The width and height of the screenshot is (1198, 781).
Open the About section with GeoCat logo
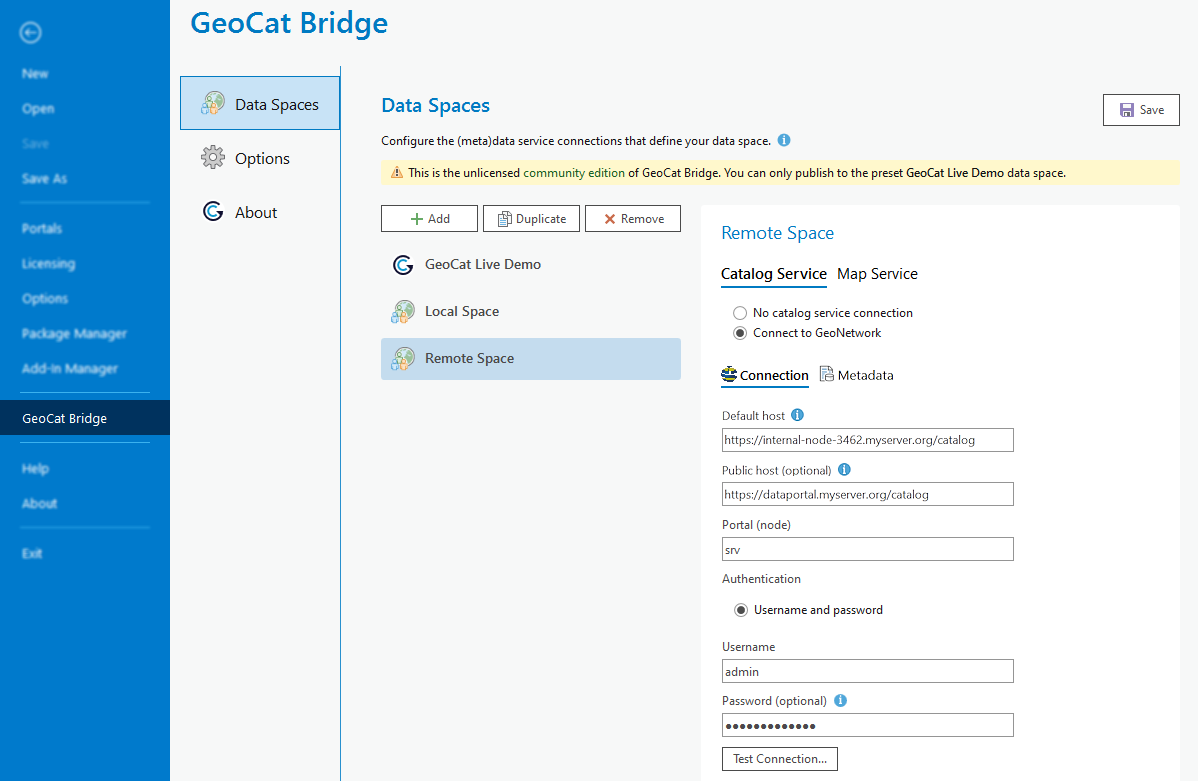coord(255,213)
